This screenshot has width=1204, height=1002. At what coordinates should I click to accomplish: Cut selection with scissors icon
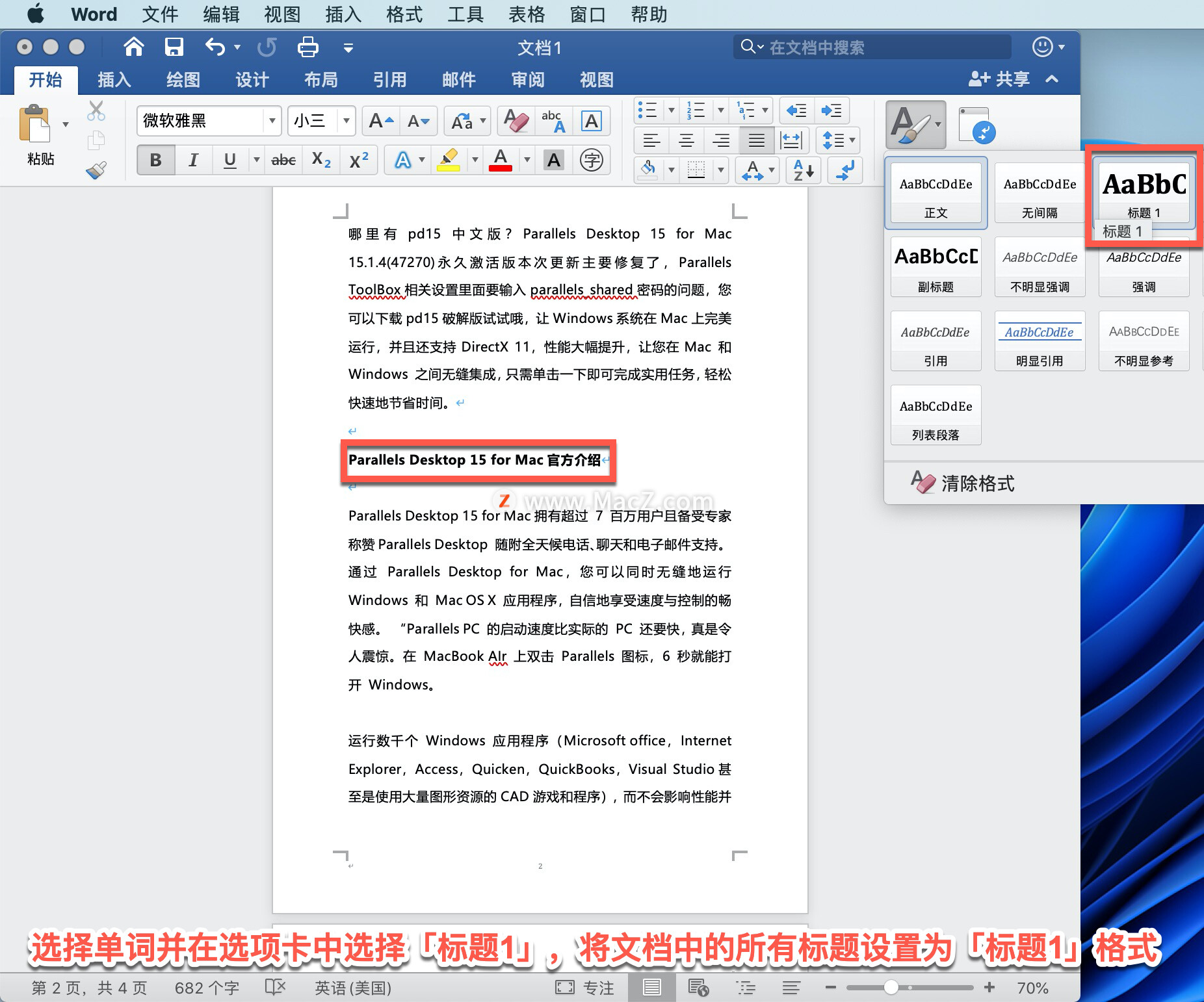click(x=96, y=111)
